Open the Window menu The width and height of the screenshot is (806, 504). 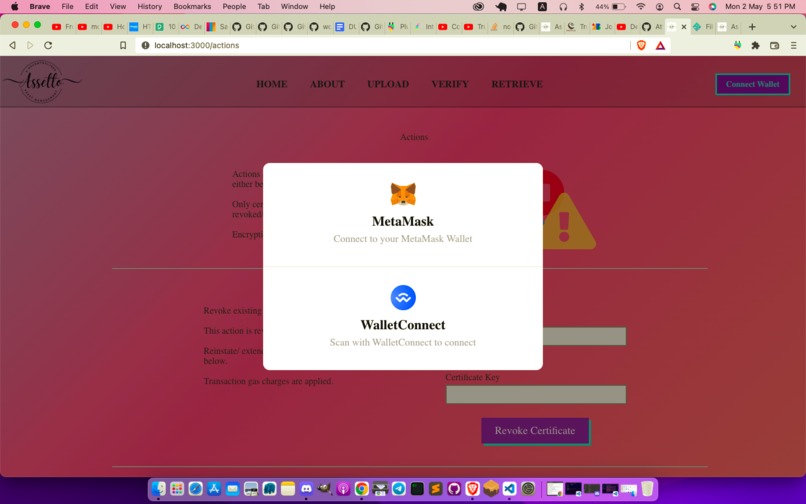pos(295,7)
